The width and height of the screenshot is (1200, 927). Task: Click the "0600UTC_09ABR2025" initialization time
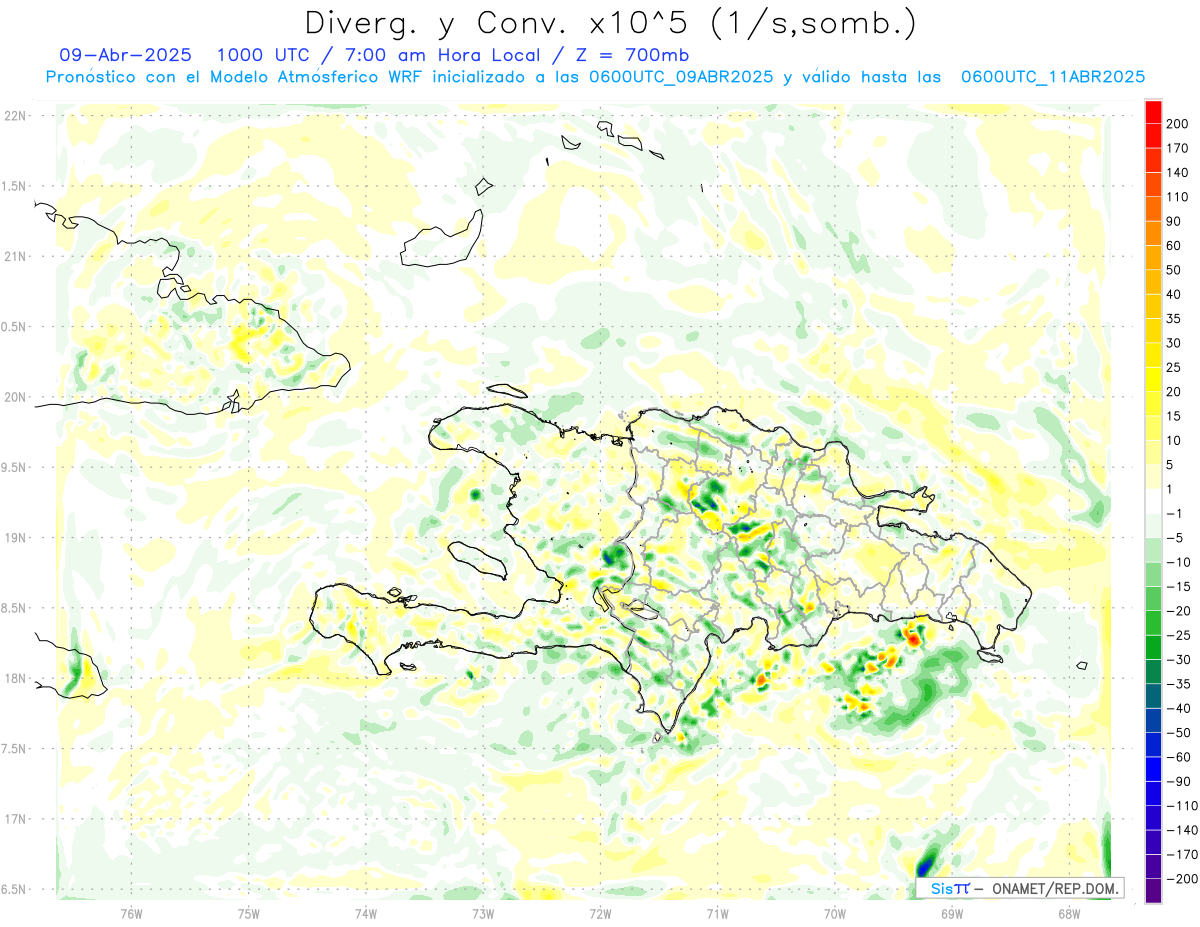[x=679, y=77]
